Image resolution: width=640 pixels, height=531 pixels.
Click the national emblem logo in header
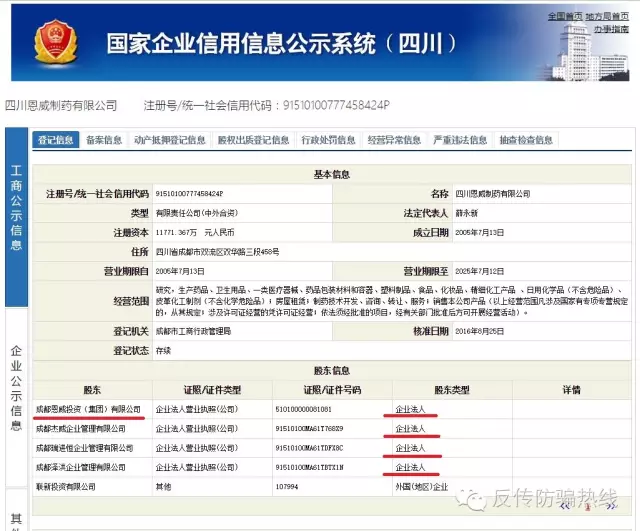click(x=56, y=42)
